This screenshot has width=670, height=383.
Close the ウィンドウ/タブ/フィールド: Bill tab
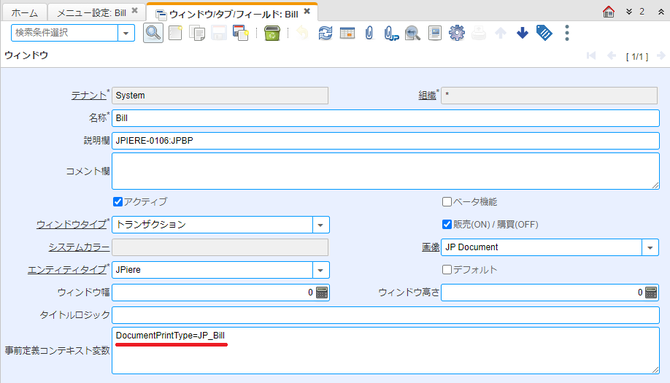click(307, 12)
